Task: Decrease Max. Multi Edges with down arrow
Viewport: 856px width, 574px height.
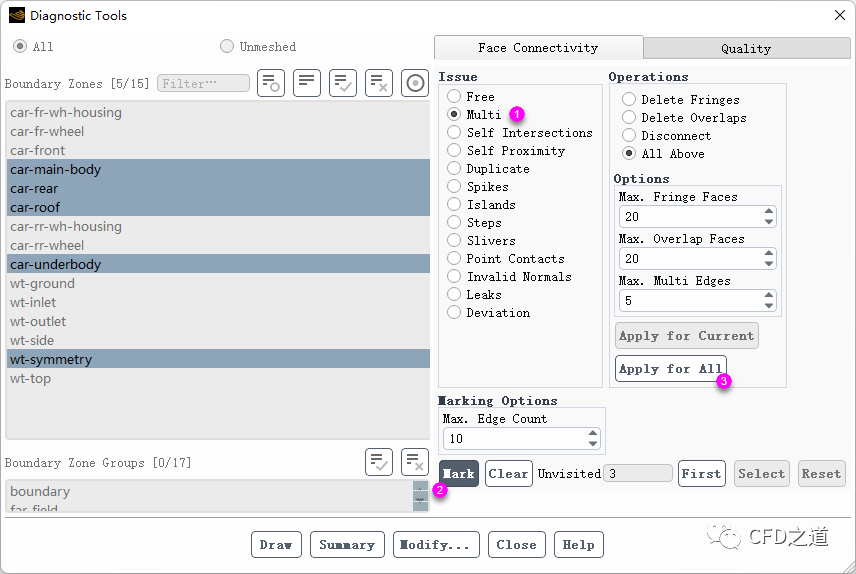Action: (769, 304)
